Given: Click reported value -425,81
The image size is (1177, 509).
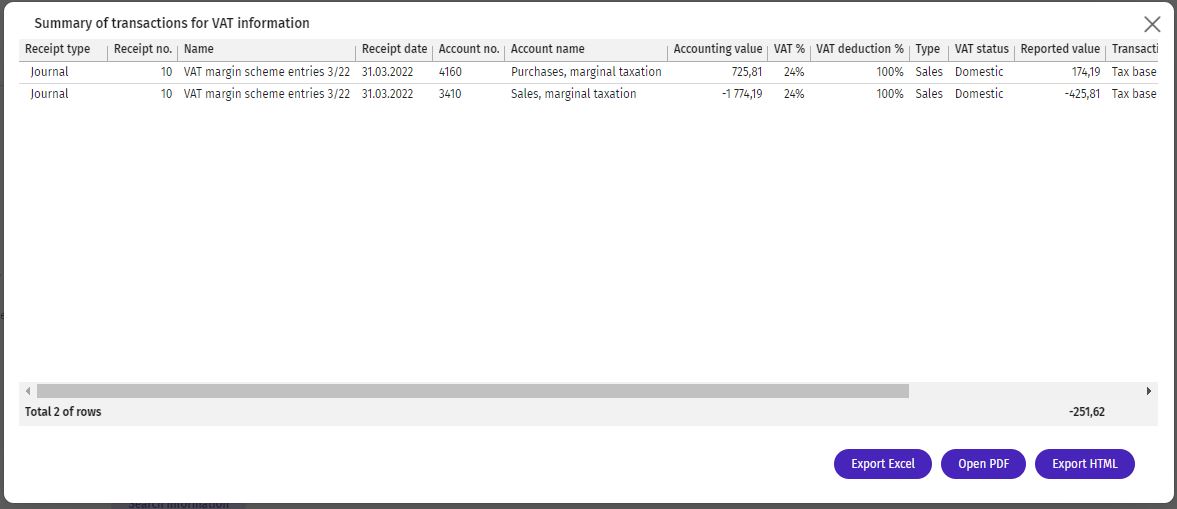Looking at the screenshot, I should 1082,94.
